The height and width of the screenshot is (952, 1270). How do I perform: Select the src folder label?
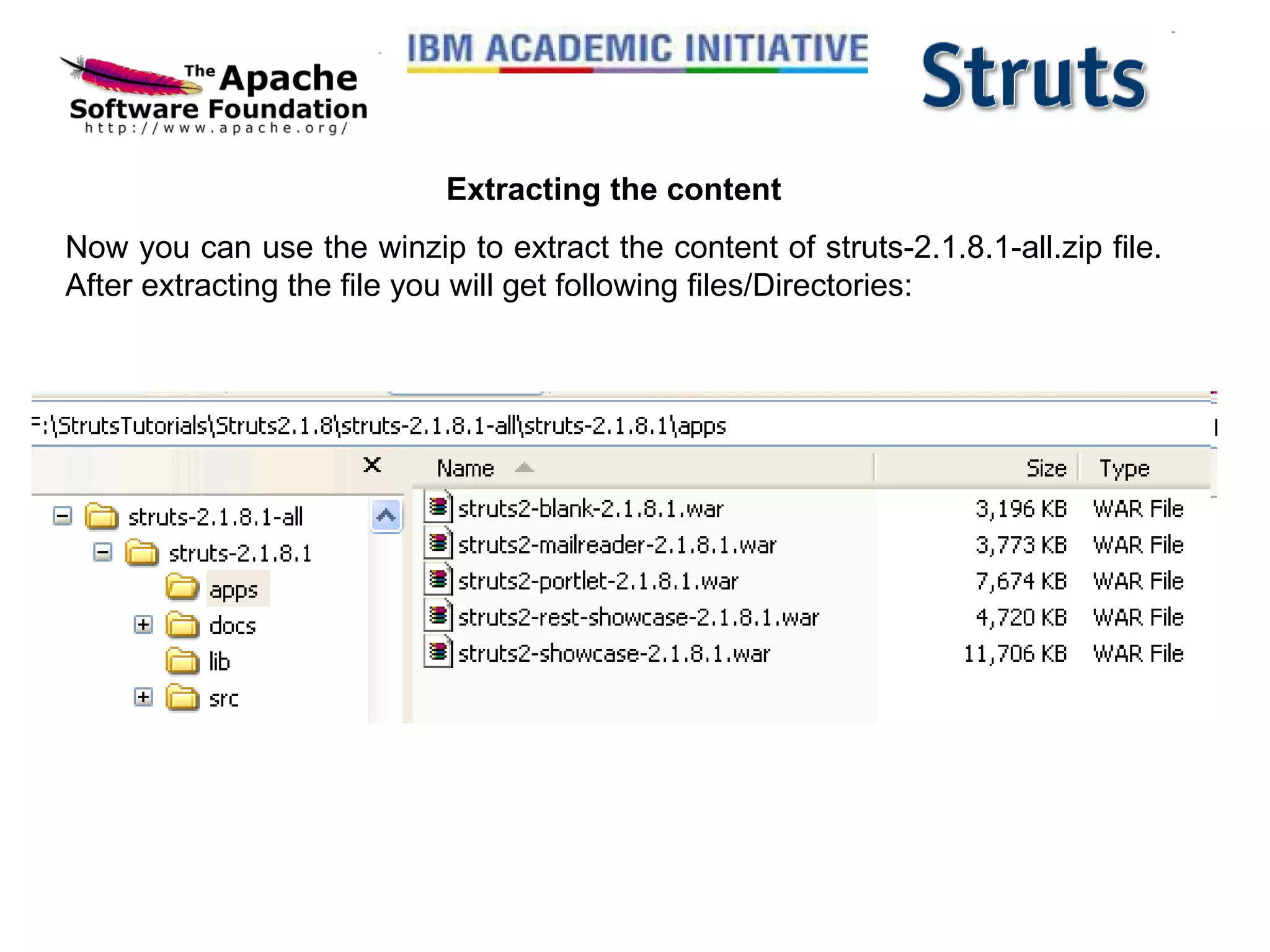[x=224, y=699]
